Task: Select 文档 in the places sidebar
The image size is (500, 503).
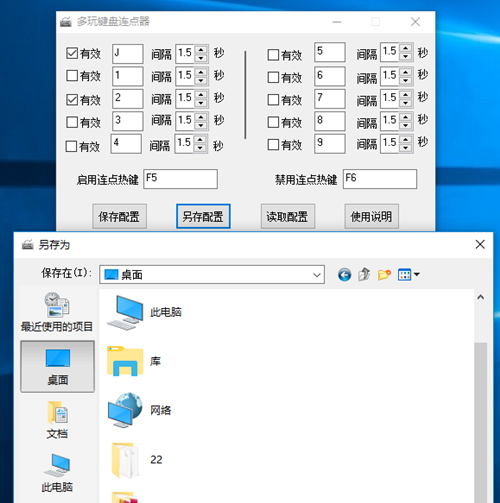Action: 57,420
